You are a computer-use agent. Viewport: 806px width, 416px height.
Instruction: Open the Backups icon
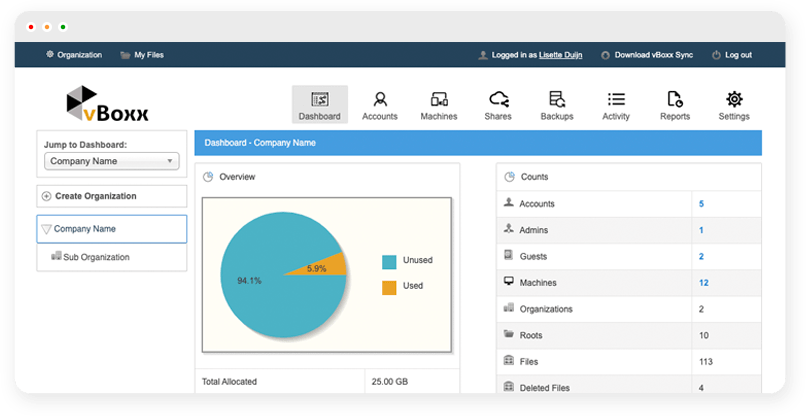(x=557, y=100)
